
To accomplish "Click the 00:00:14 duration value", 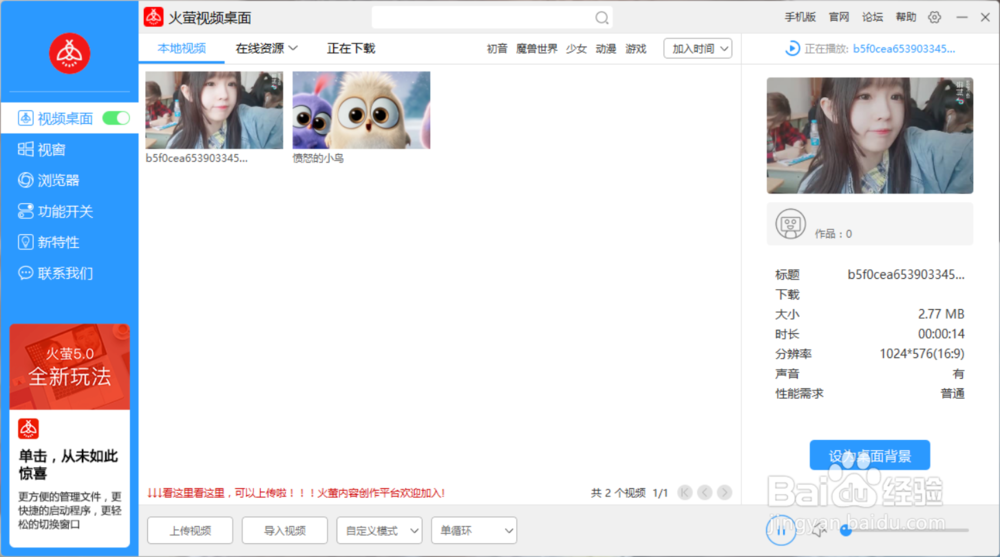I will 941,334.
